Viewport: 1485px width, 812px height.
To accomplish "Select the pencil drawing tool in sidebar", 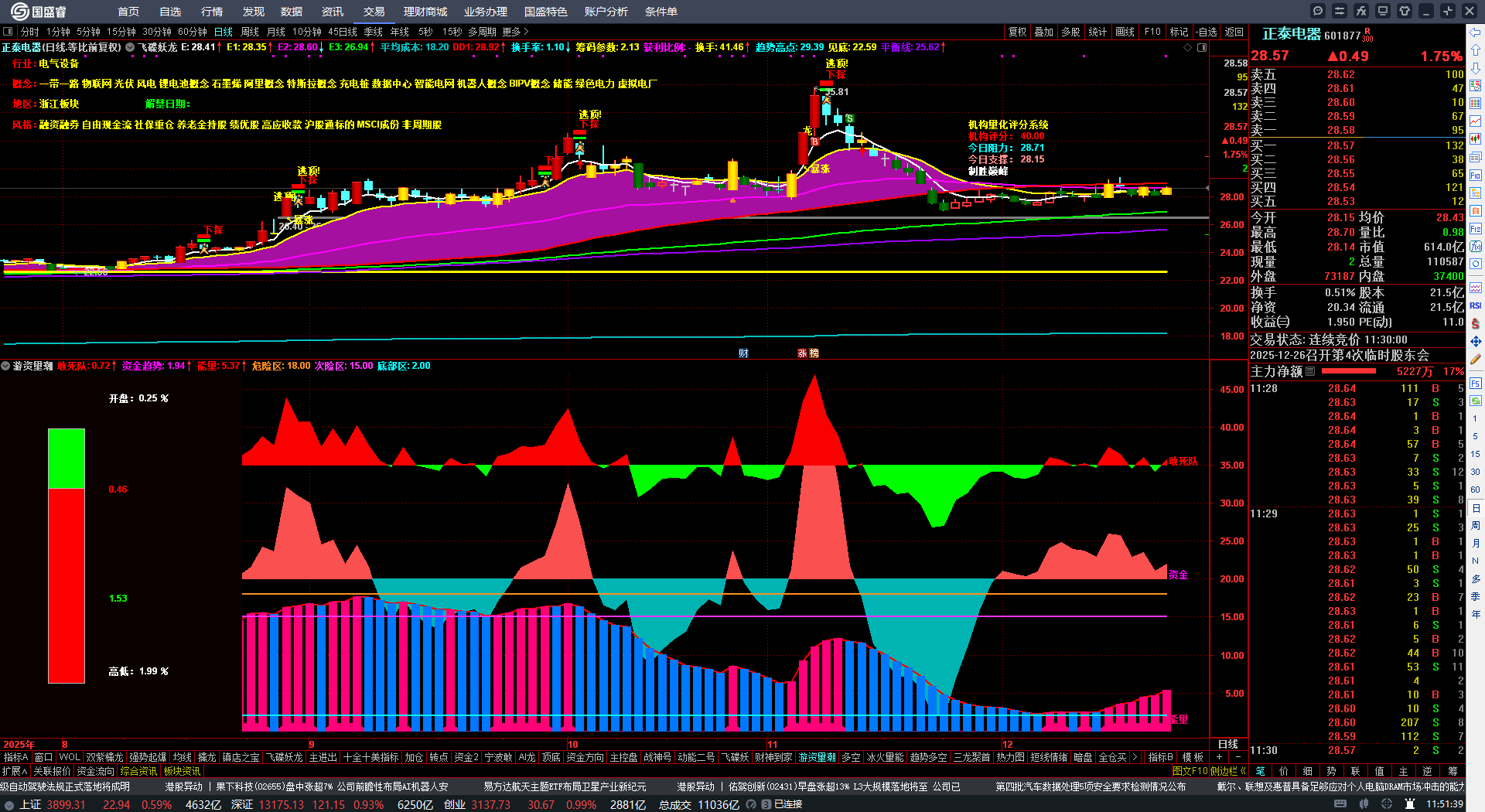I will (x=1476, y=360).
